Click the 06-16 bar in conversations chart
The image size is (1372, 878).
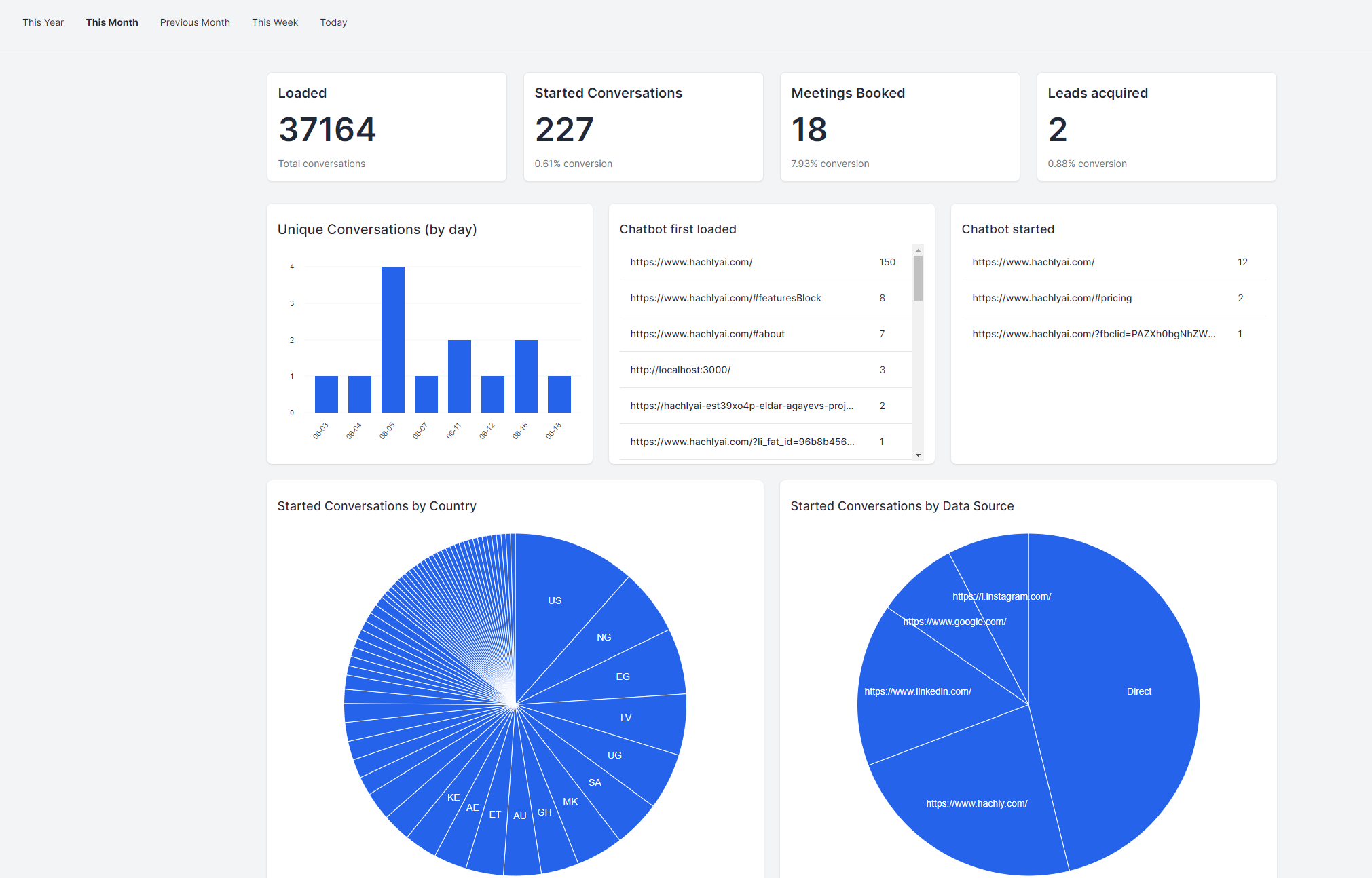(526, 376)
